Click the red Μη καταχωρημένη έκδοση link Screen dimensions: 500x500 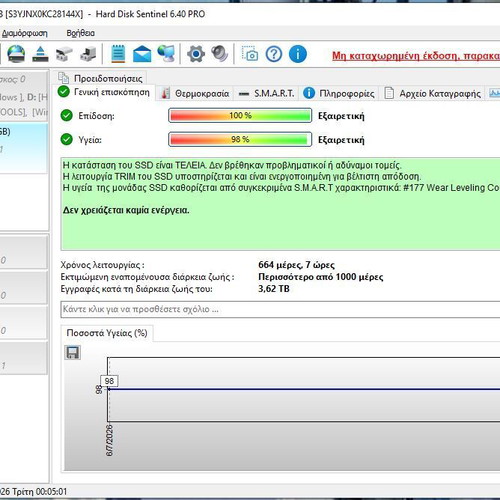(x=416, y=56)
